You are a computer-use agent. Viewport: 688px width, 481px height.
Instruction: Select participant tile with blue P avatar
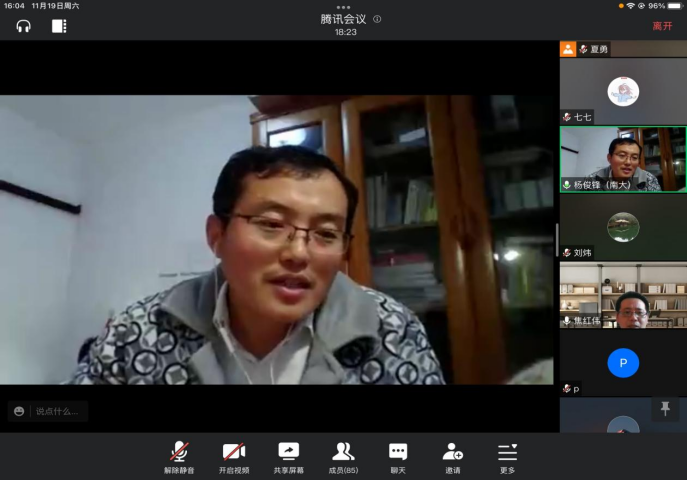pos(623,363)
